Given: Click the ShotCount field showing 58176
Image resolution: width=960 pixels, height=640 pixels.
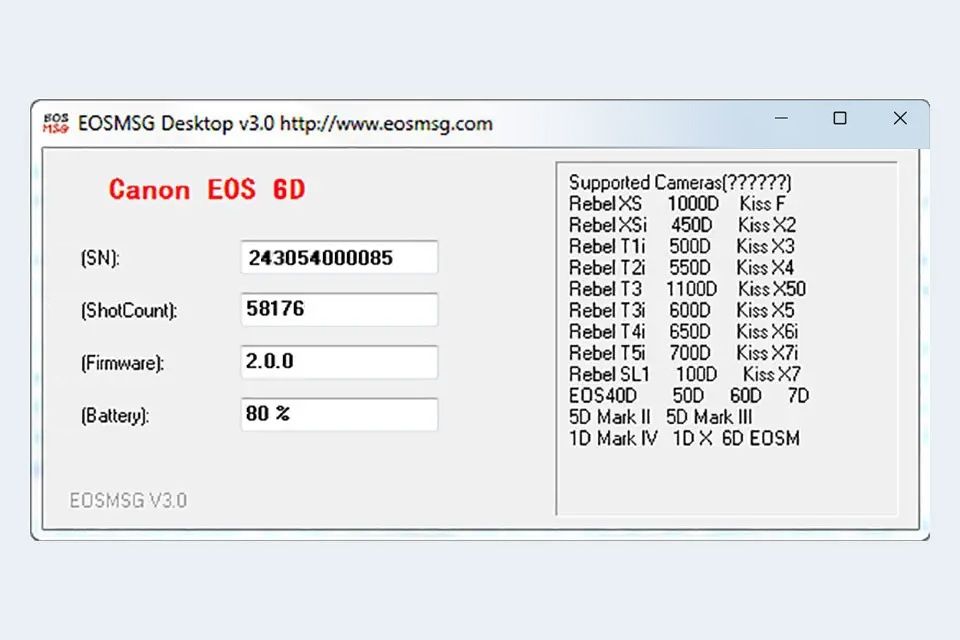Looking at the screenshot, I should [339, 309].
